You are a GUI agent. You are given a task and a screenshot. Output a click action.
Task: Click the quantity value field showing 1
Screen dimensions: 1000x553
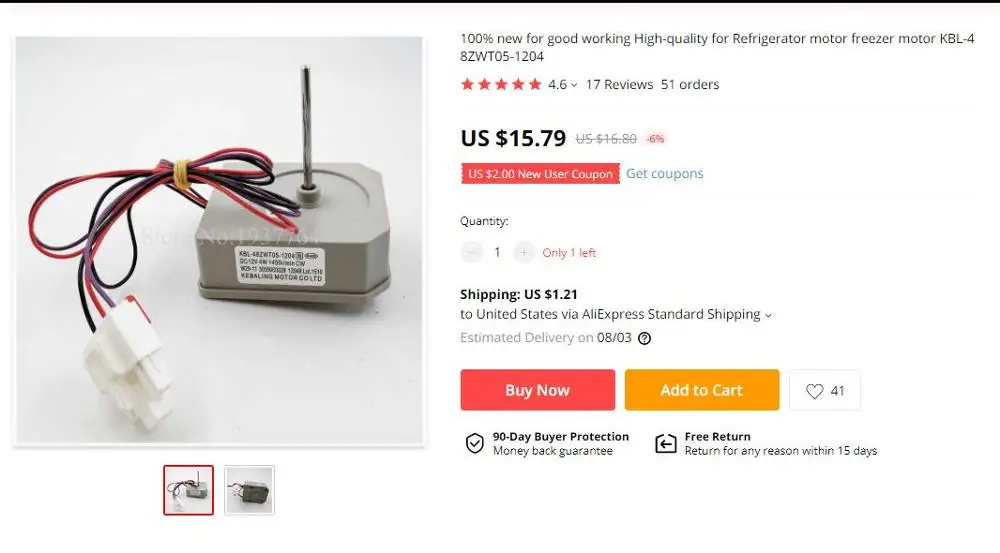coord(497,253)
